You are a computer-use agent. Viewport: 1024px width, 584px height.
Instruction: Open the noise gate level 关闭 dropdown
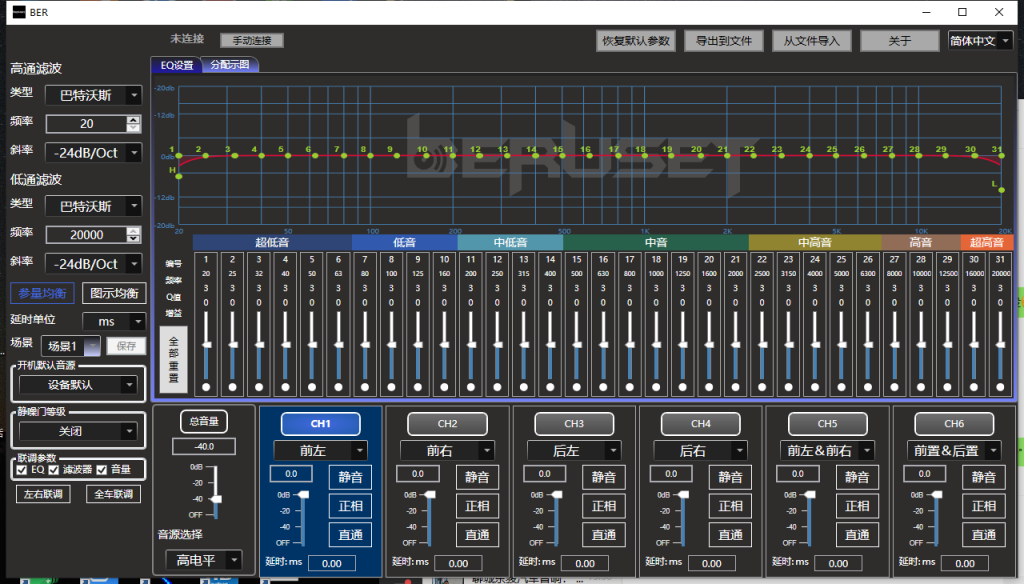point(78,431)
